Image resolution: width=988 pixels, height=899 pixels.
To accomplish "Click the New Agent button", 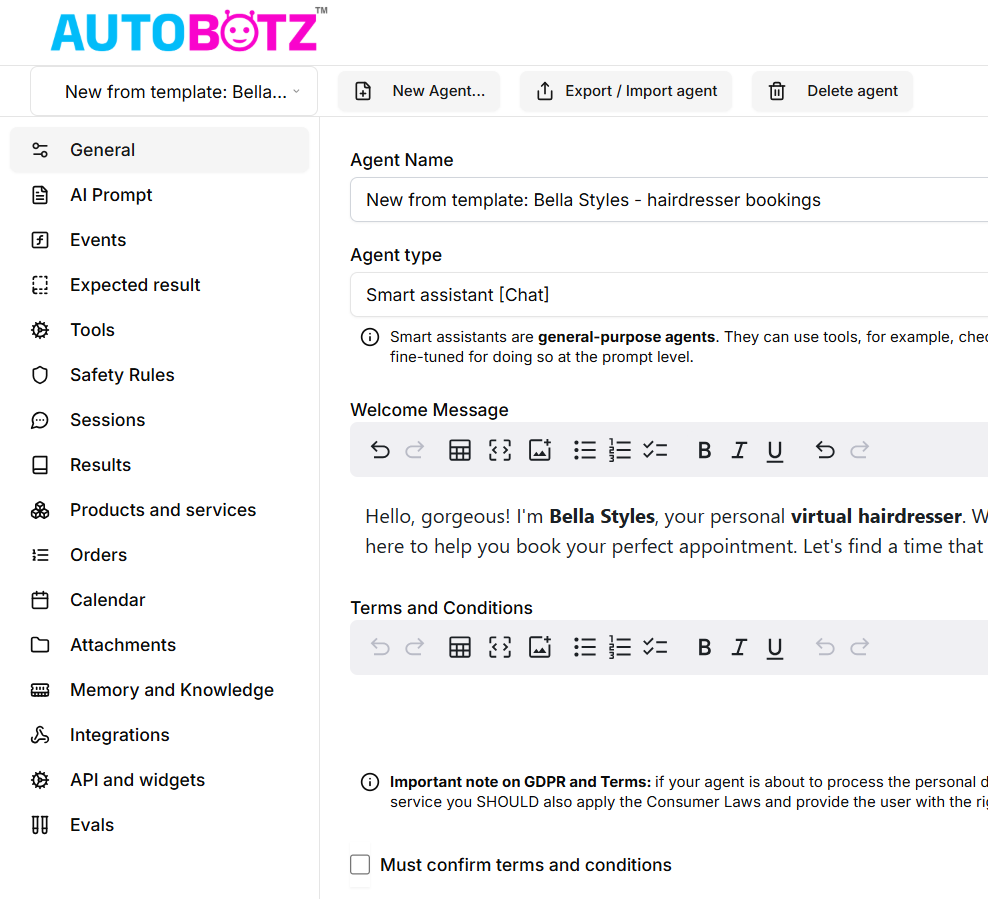I will click(x=419, y=91).
